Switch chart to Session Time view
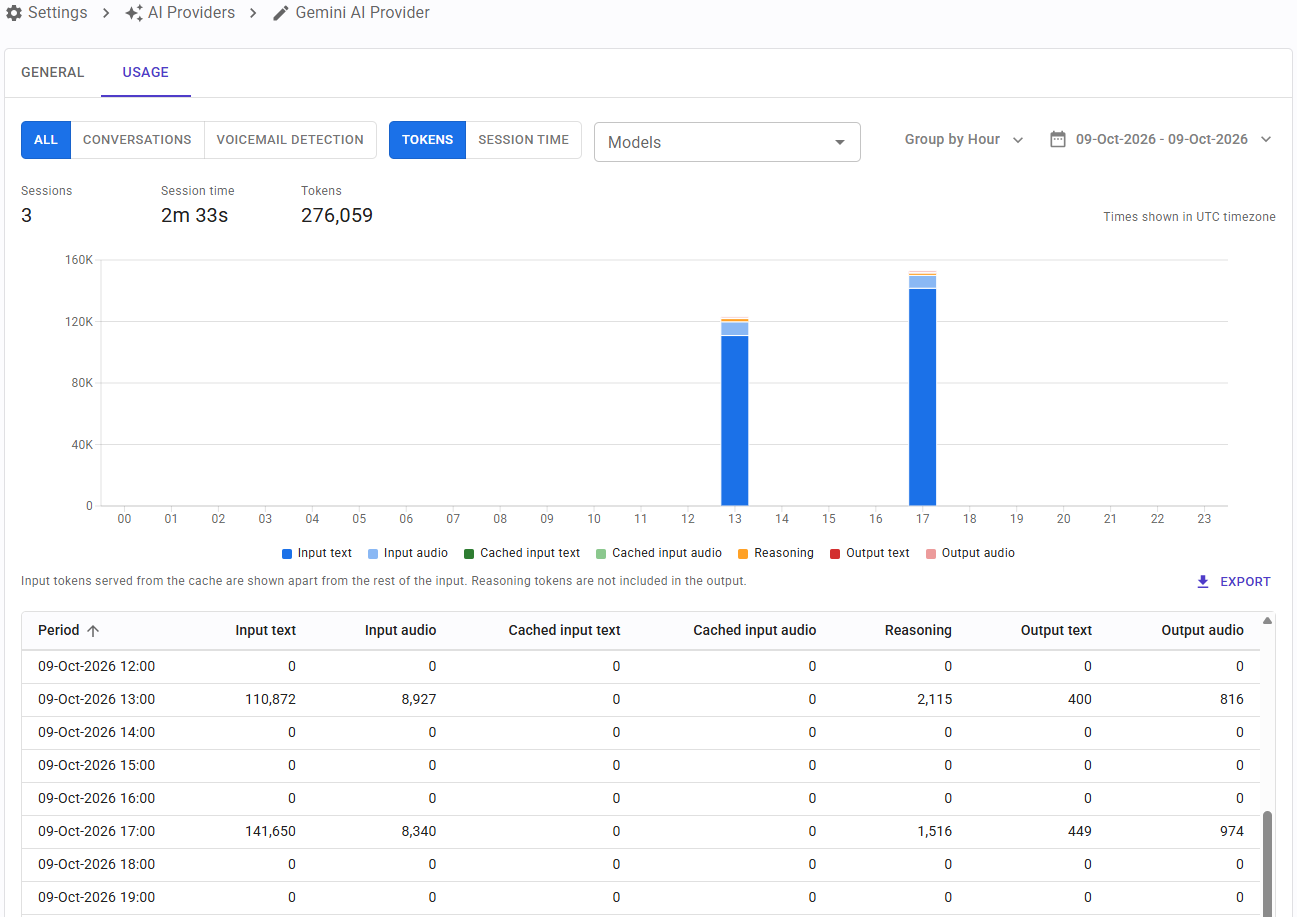Image resolution: width=1297 pixels, height=917 pixels. pos(523,140)
